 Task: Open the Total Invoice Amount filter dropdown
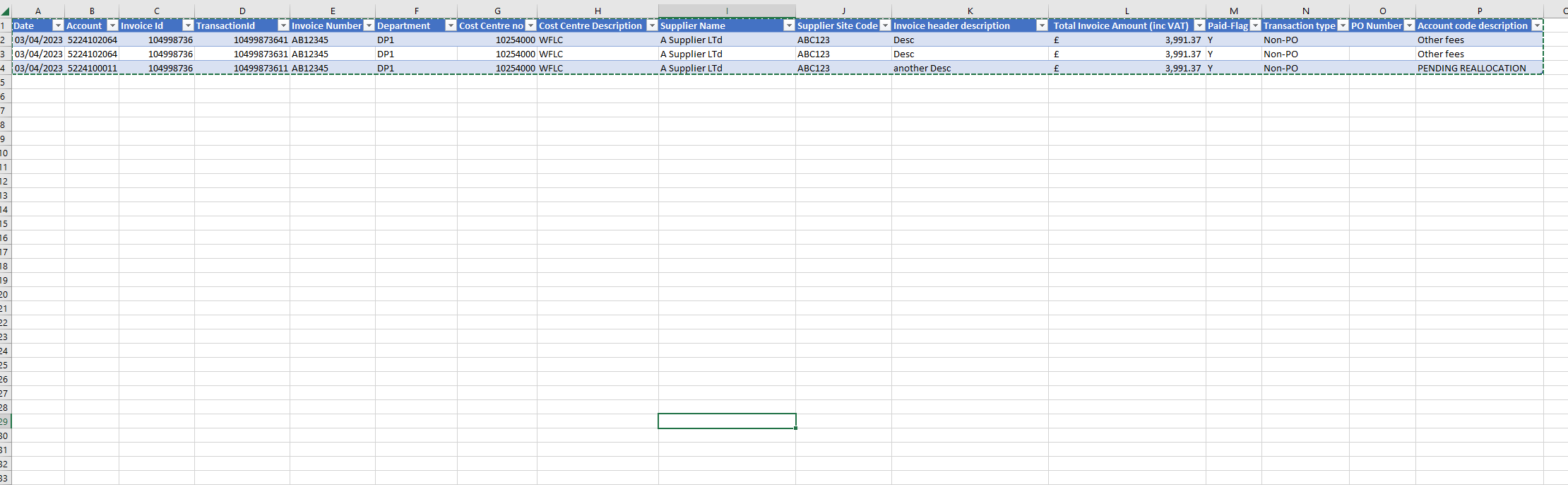coord(1199,25)
